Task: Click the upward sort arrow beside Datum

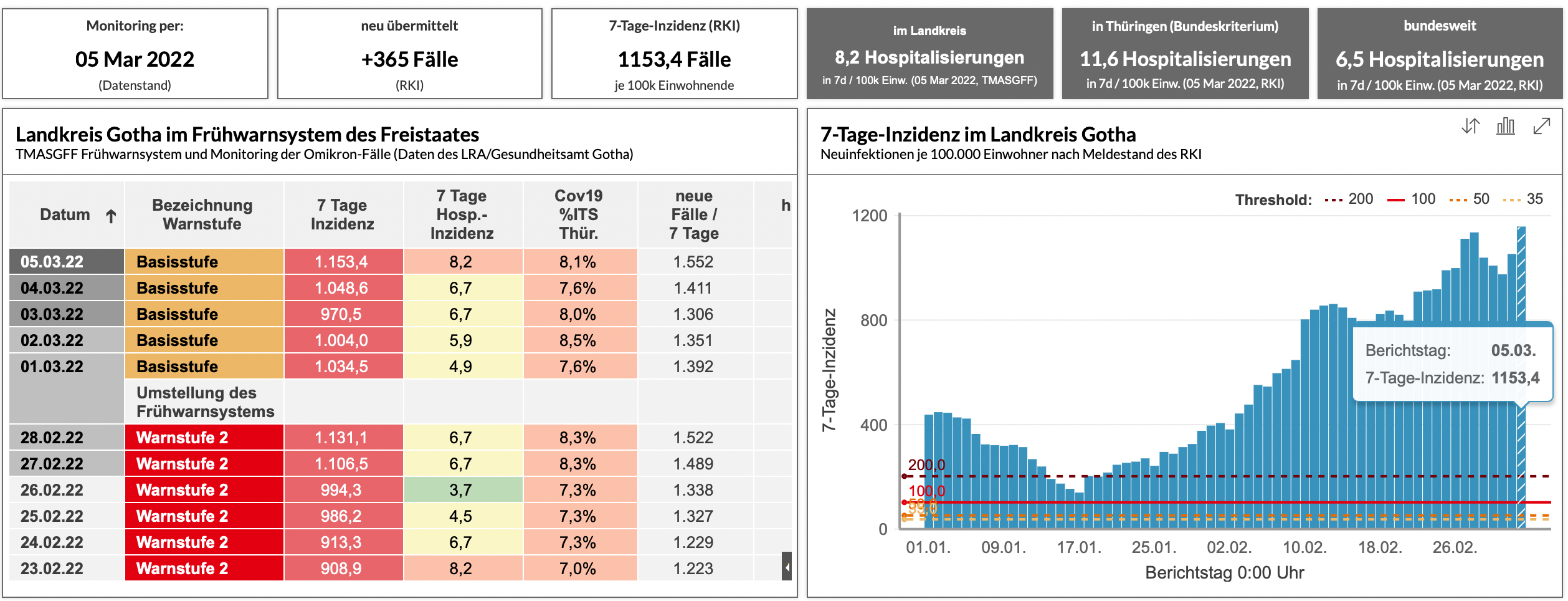Action: pos(111,216)
